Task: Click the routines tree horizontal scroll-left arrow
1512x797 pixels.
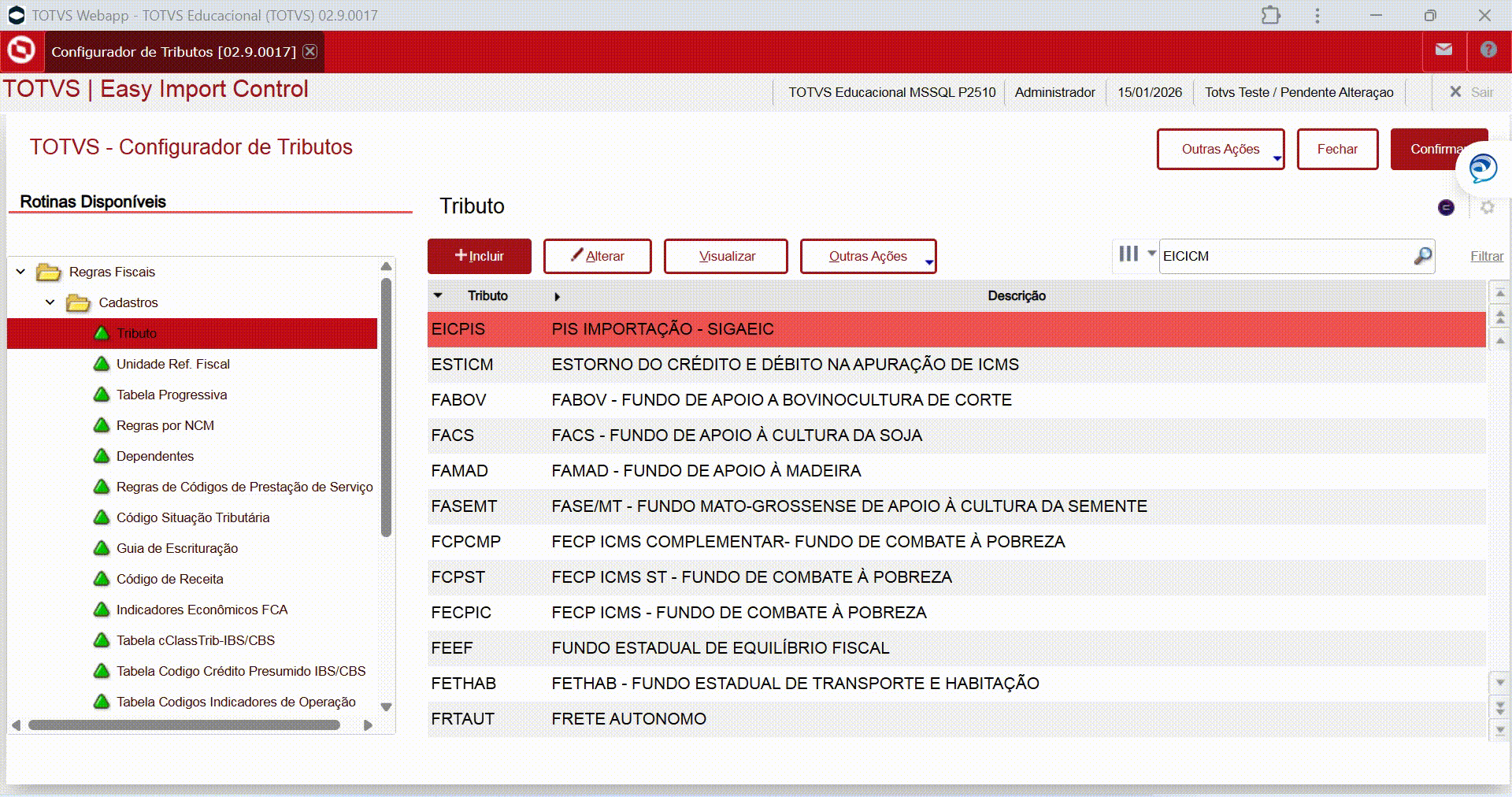Action: click(16, 725)
